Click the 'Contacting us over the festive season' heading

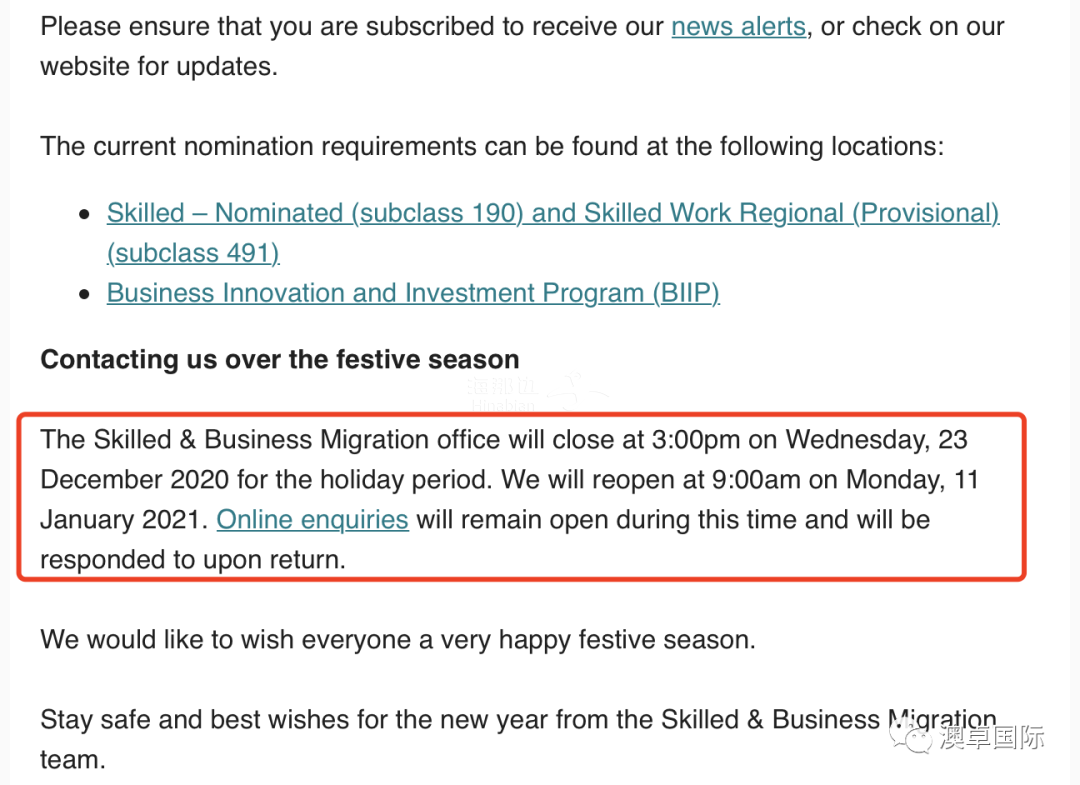tap(280, 360)
